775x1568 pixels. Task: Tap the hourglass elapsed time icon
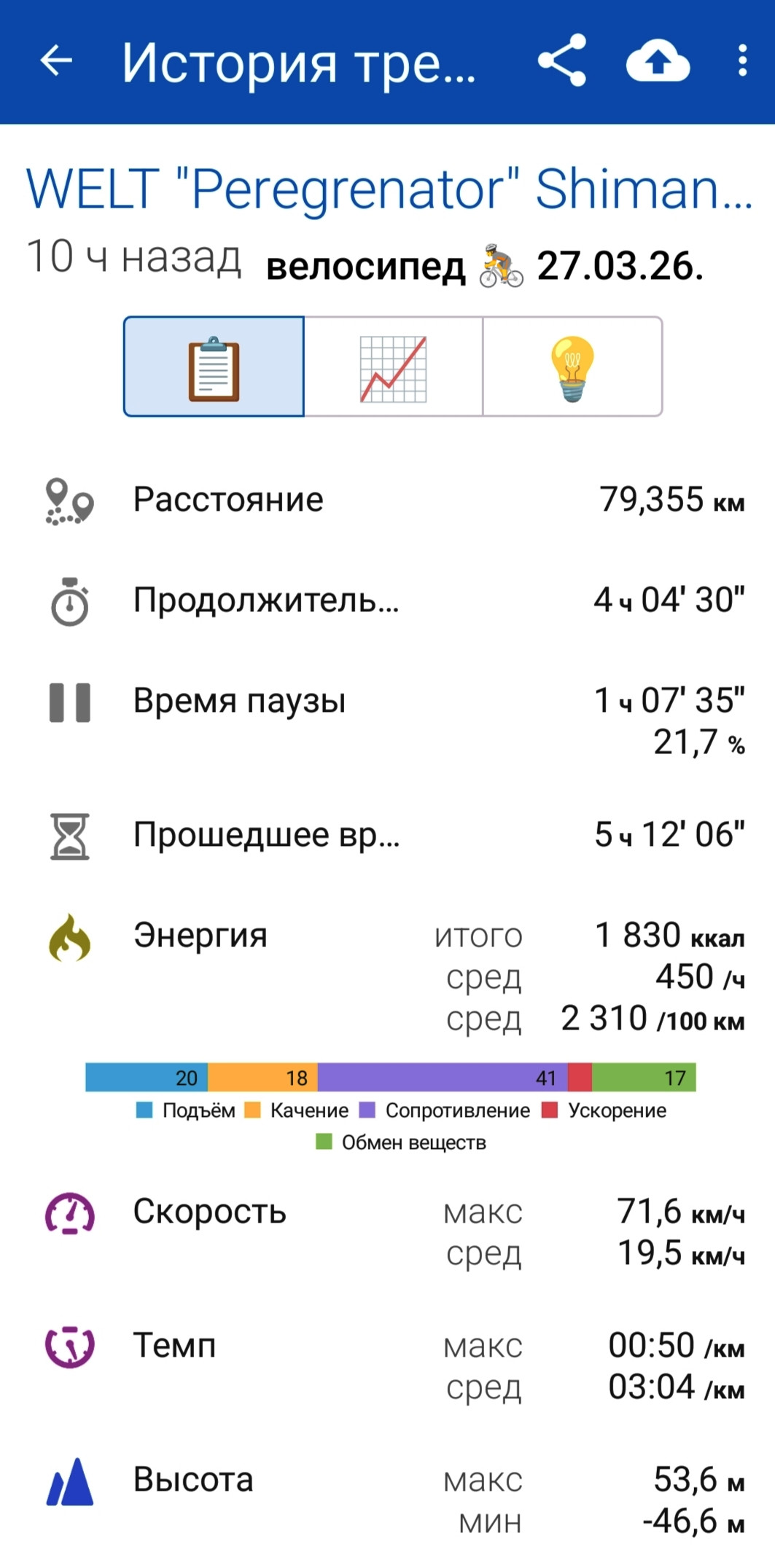point(70,836)
